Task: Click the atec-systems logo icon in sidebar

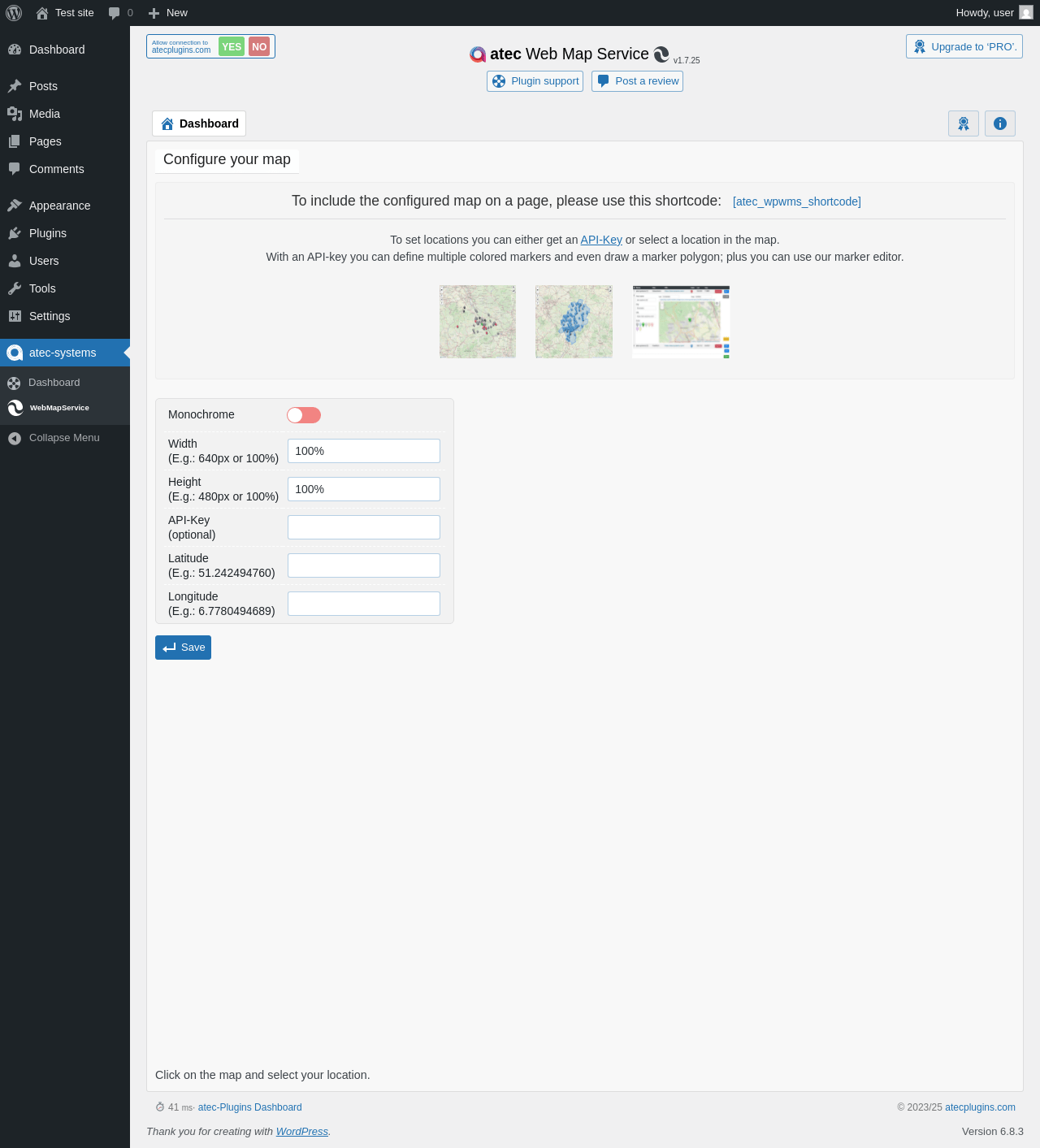Action: coord(15,353)
